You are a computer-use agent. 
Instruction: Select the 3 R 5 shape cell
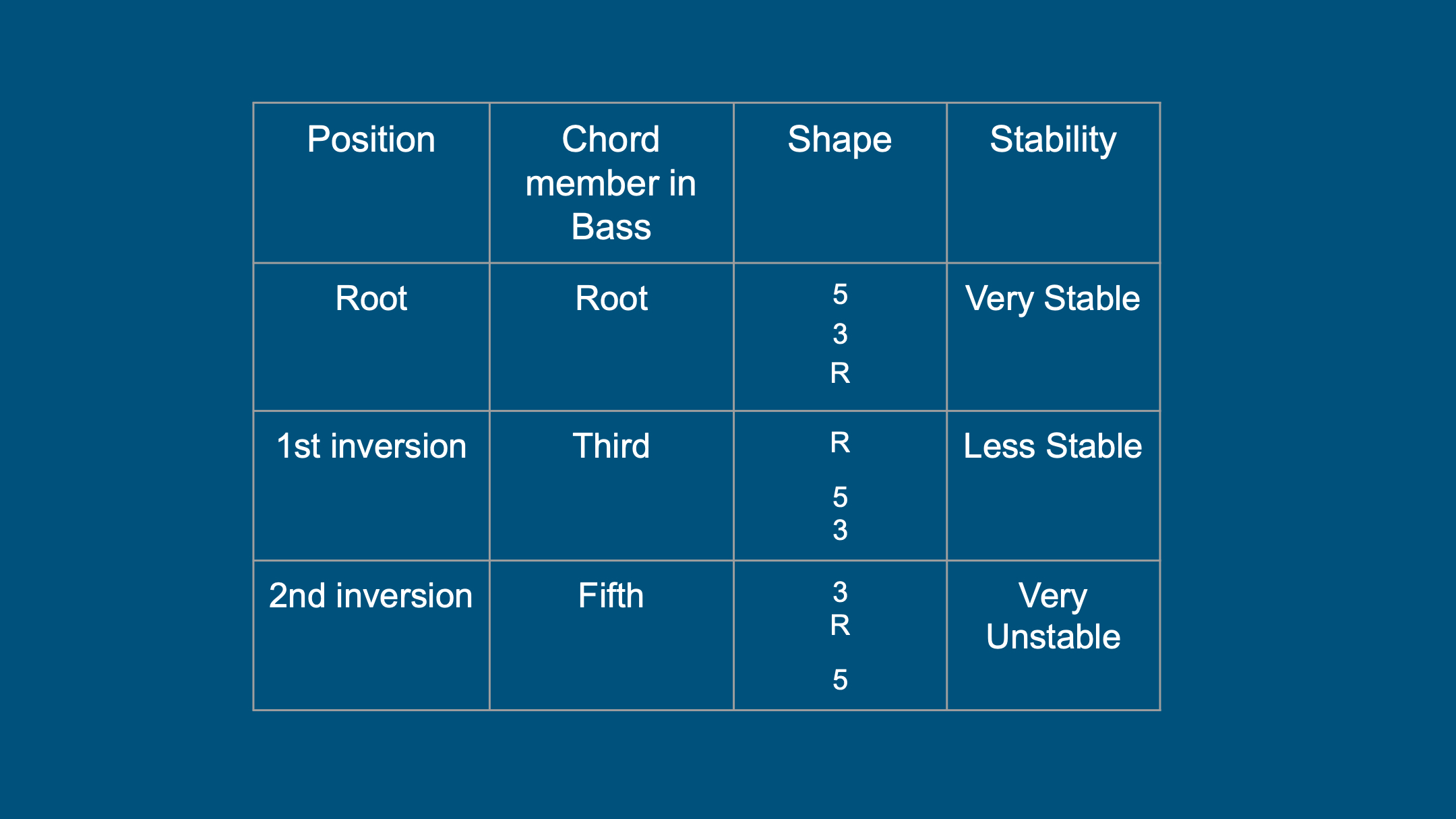pyautogui.click(x=840, y=636)
